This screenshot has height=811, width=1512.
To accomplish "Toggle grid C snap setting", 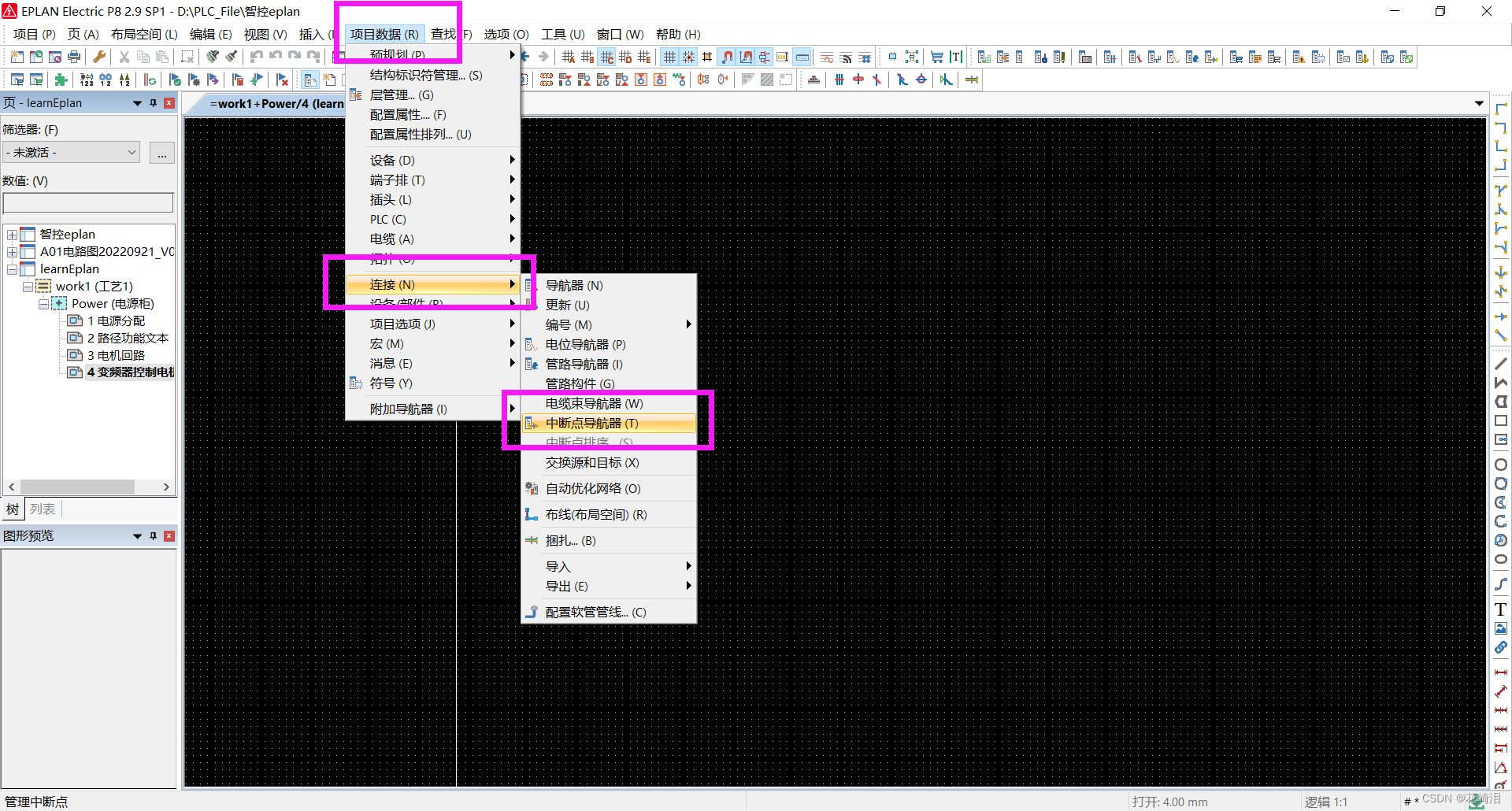I will (606, 57).
